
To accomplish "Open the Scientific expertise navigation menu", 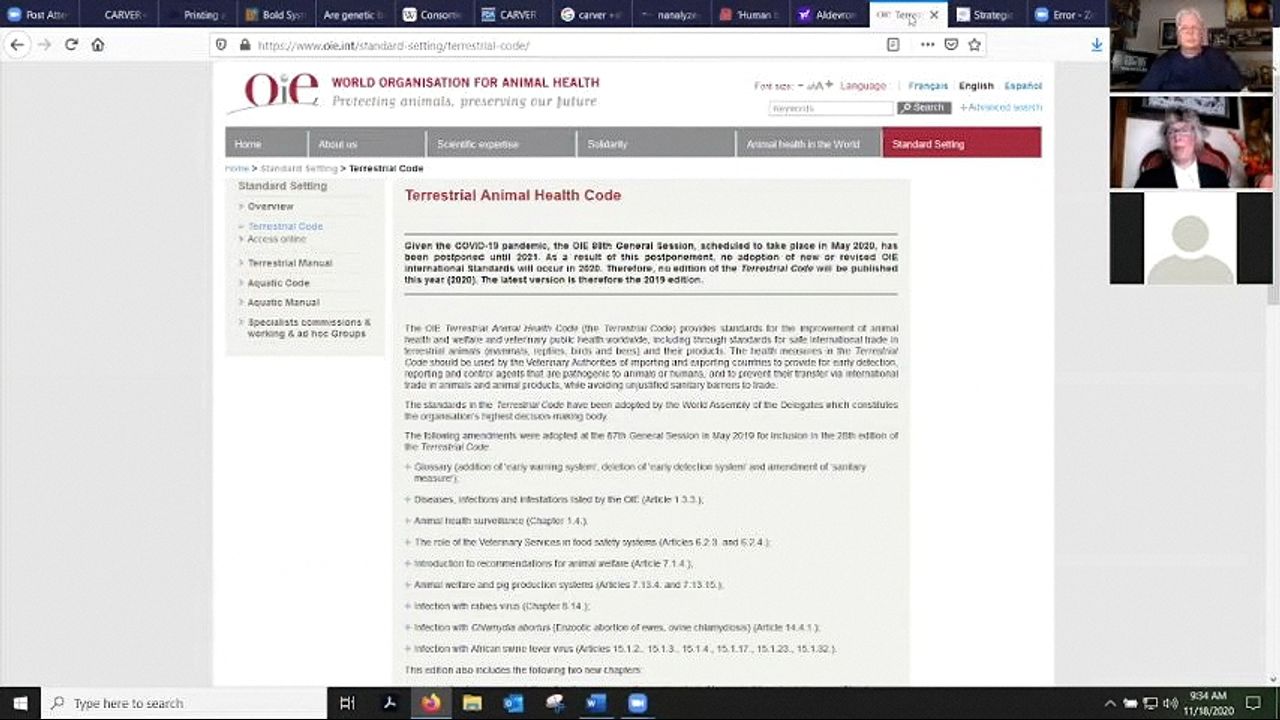I will click(478, 144).
